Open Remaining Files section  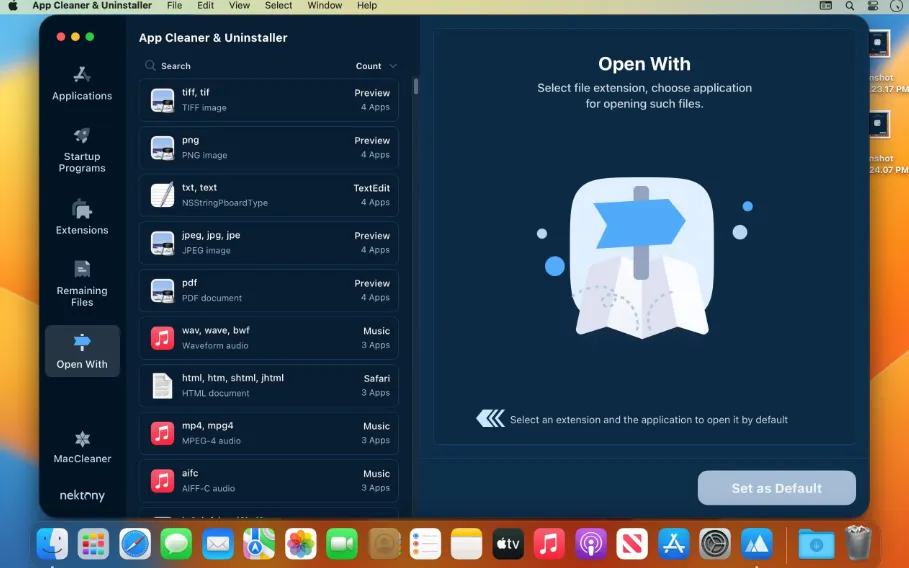point(82,284)
